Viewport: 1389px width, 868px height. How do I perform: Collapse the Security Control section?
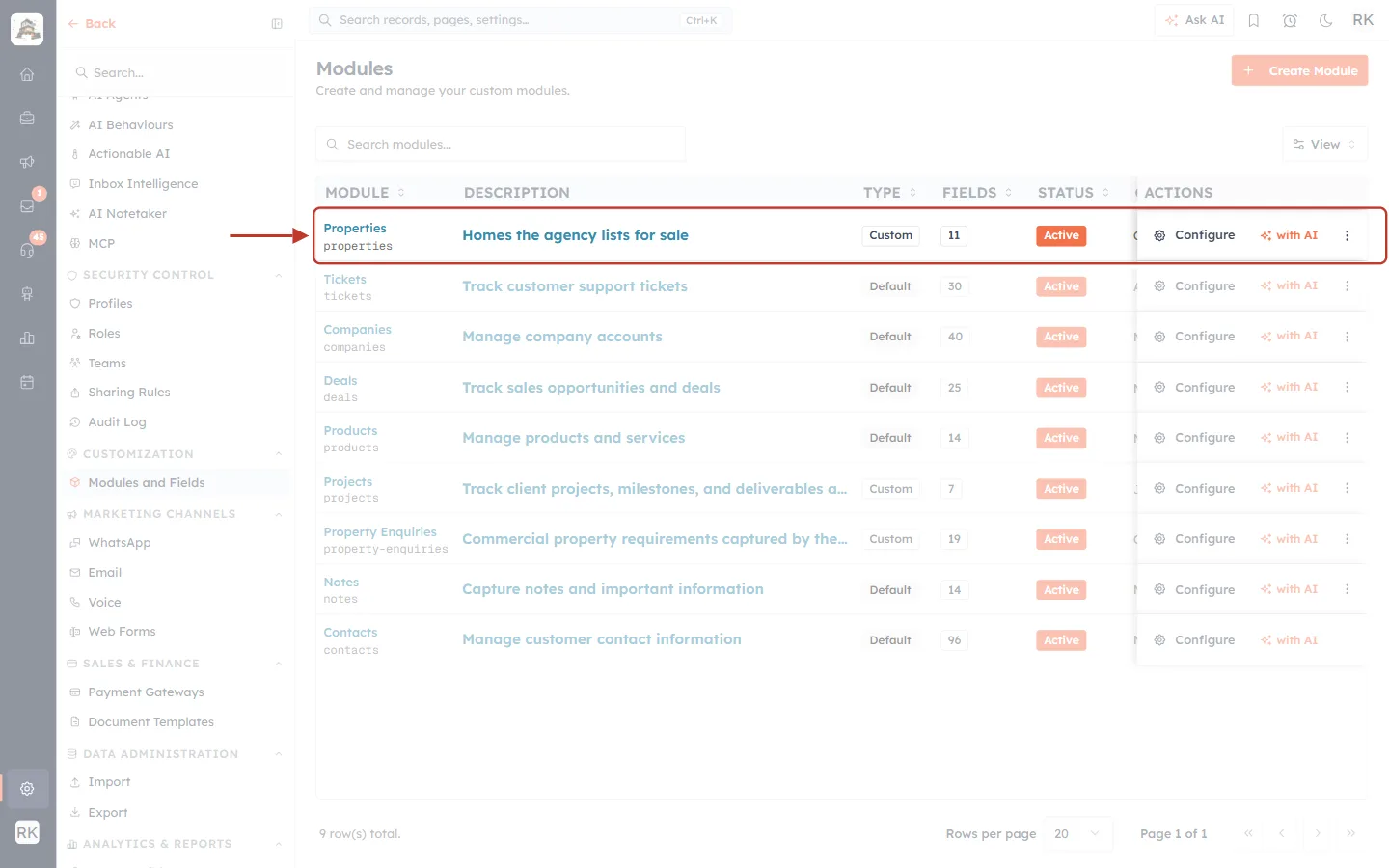click(x=279, y=275)
